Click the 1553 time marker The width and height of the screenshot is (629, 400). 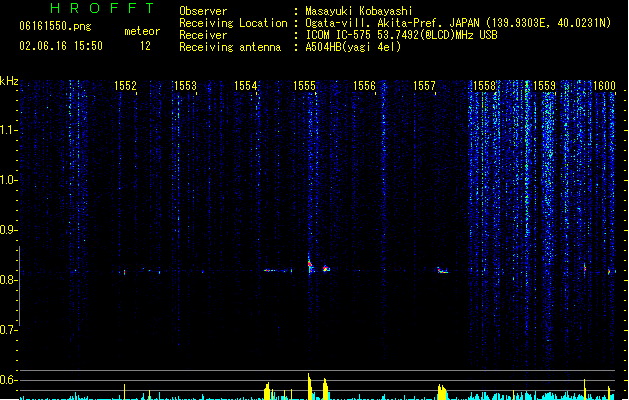click(x=185, y=86)
